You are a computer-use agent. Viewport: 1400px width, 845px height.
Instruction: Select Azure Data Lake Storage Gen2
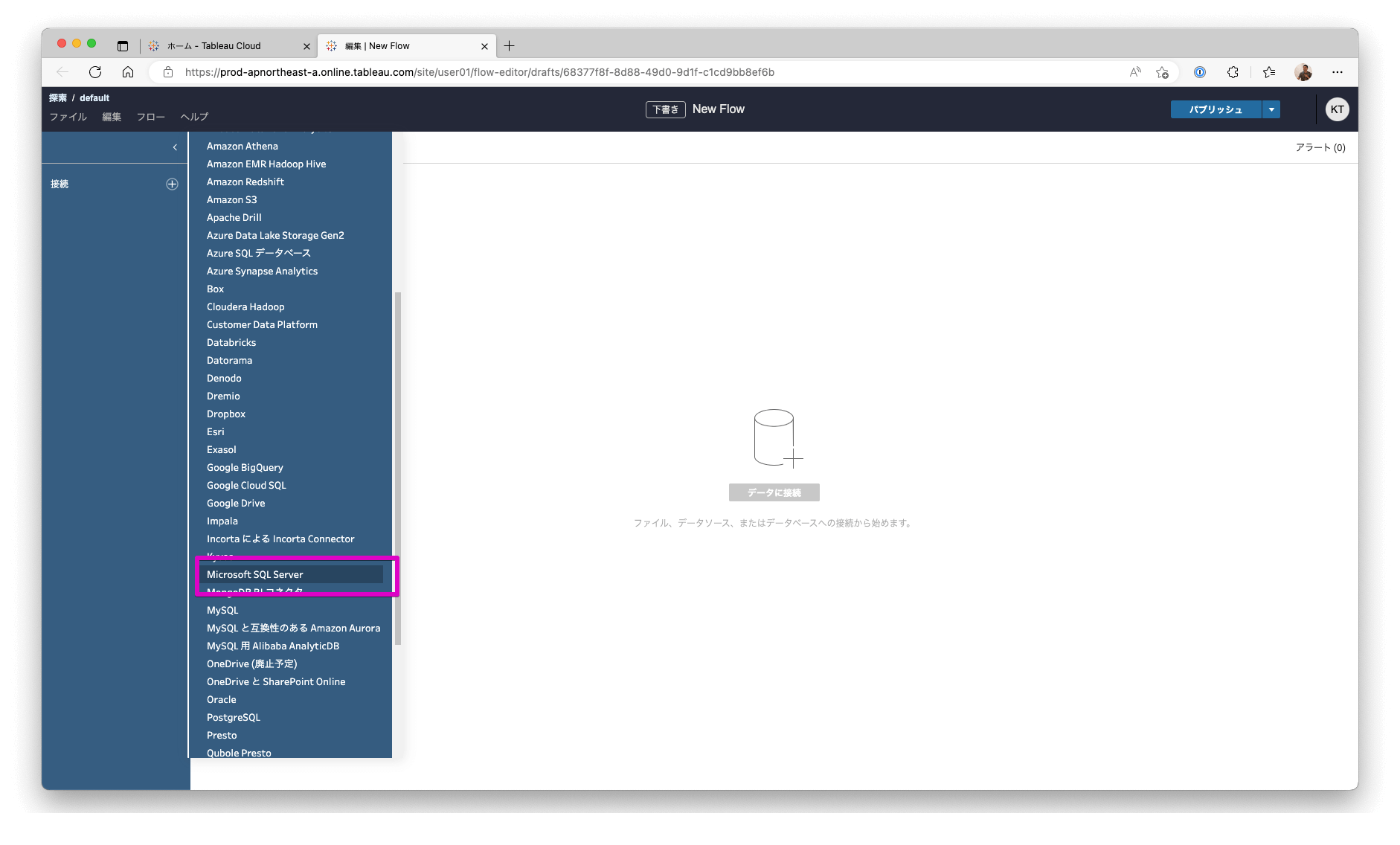point(291,235)
